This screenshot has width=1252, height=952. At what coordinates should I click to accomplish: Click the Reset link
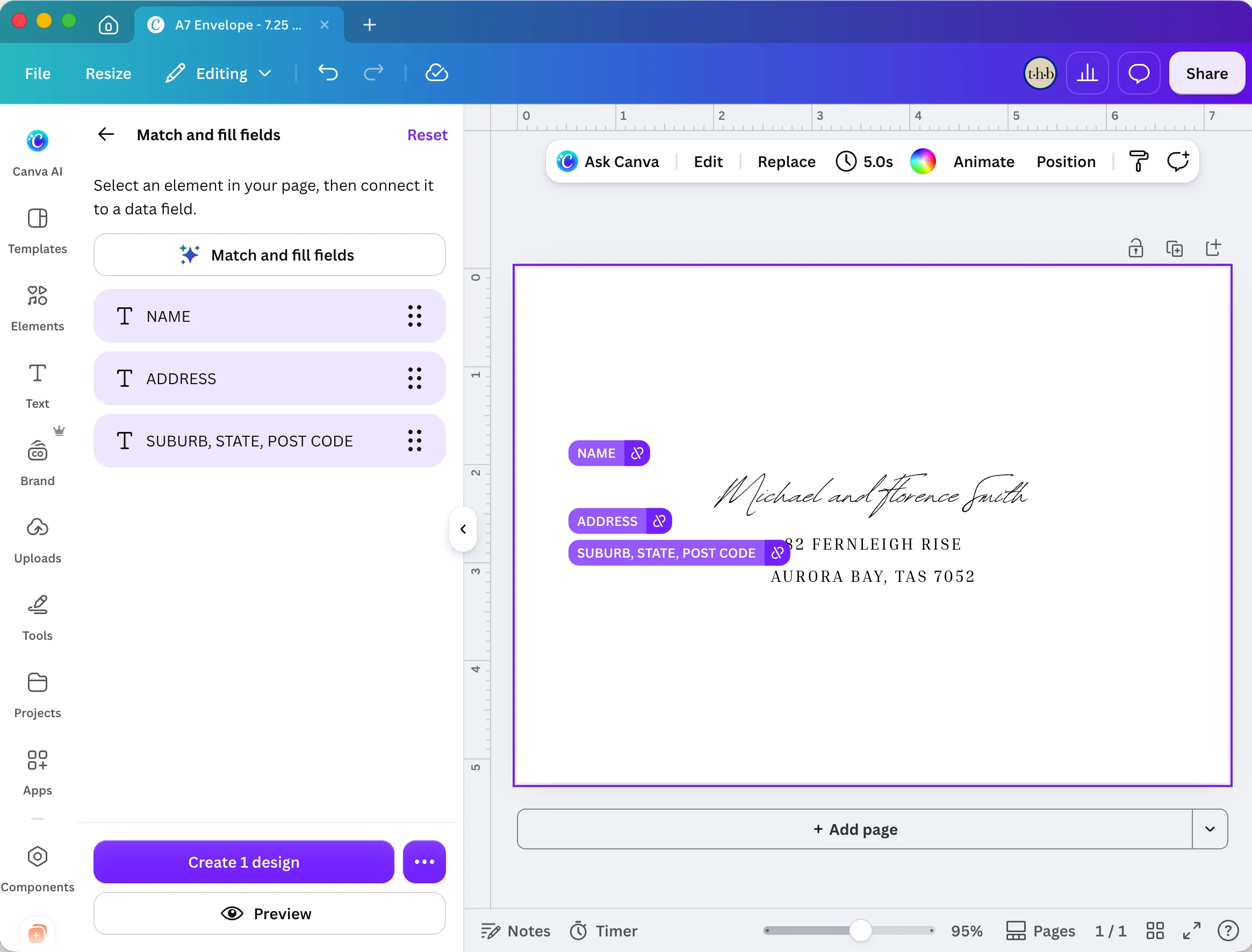point(427,134)
